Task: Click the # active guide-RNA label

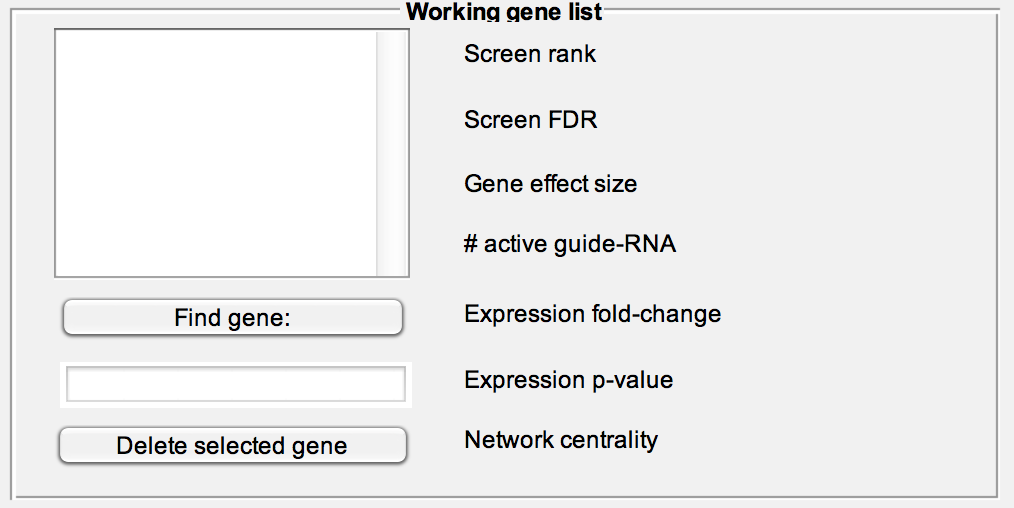Action: tap(569, 244)
